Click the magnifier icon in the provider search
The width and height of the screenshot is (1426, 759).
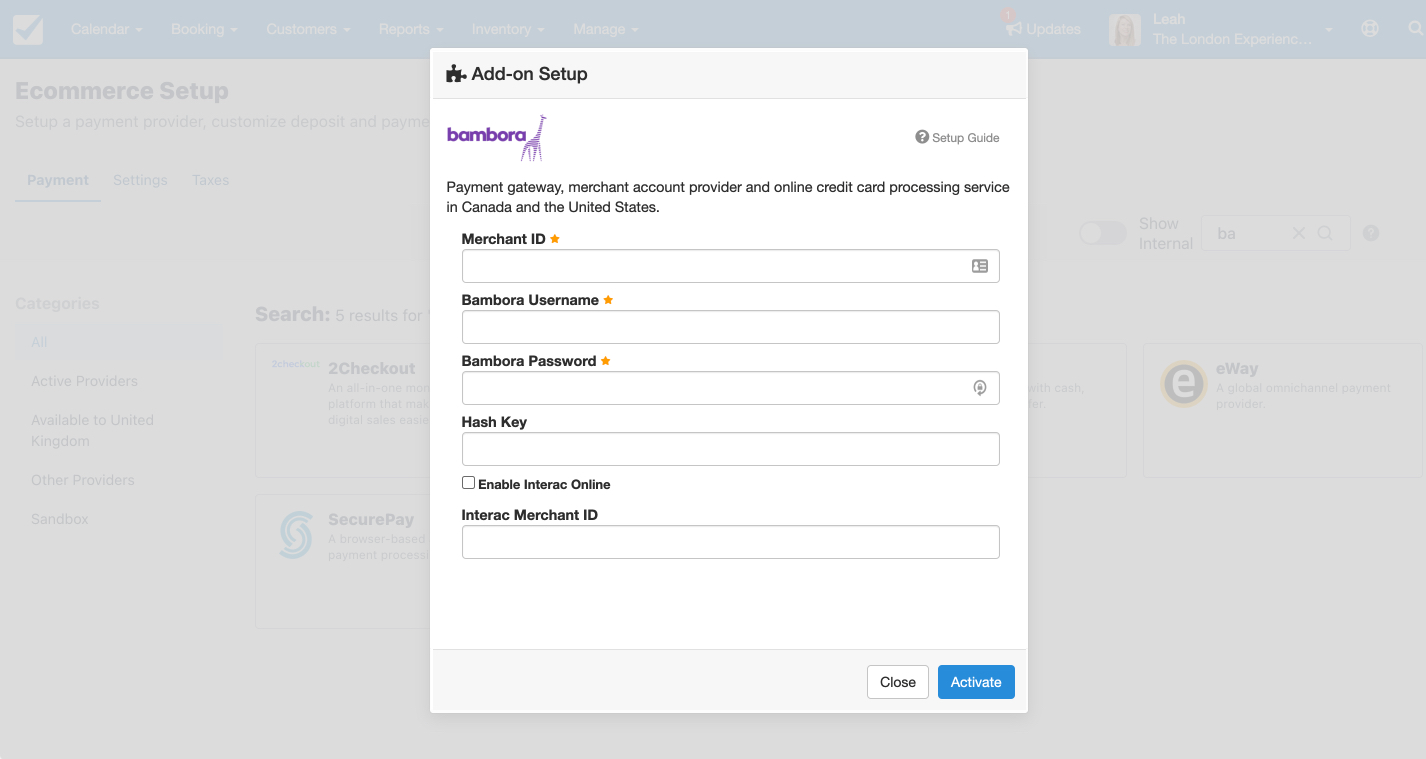tap(1325, 233)
